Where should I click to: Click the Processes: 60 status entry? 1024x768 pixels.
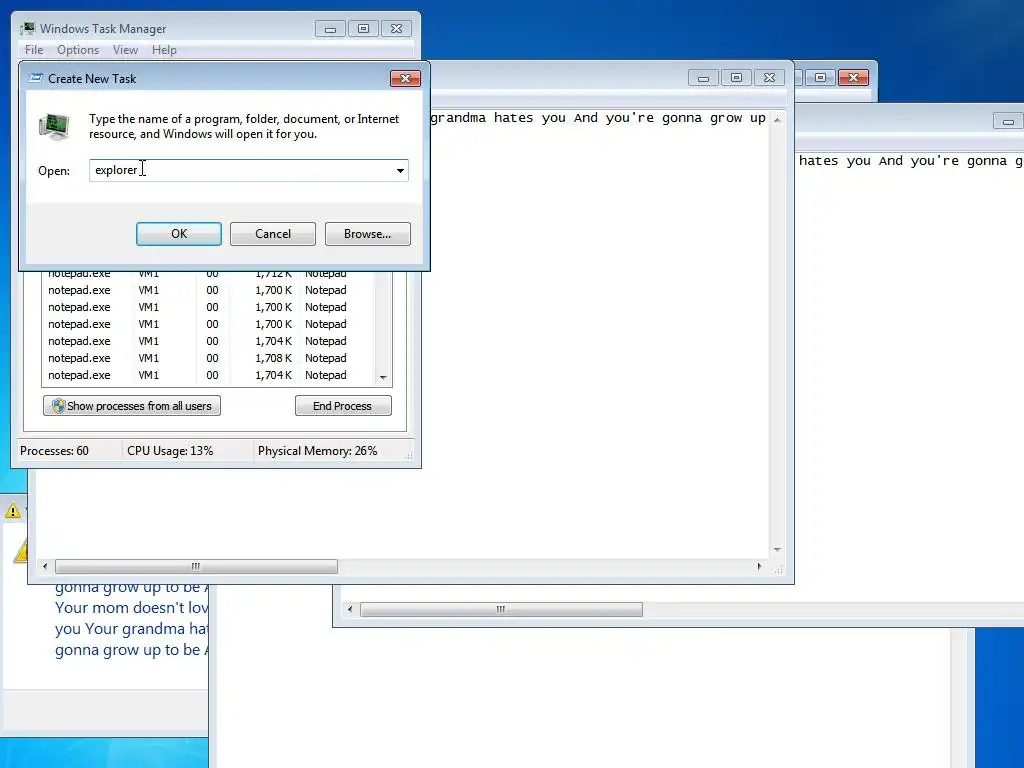[x=54, y=451]
